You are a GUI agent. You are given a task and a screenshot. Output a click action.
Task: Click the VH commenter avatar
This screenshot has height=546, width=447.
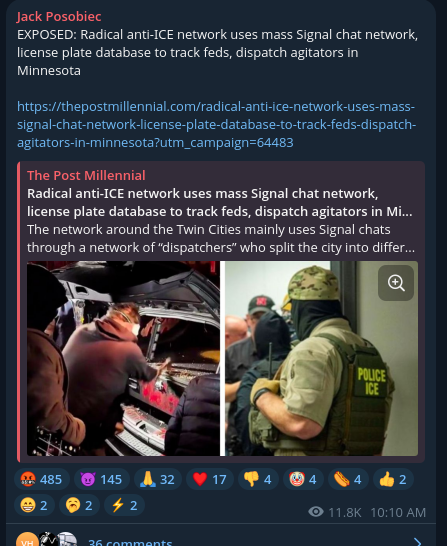coord(27,540)
